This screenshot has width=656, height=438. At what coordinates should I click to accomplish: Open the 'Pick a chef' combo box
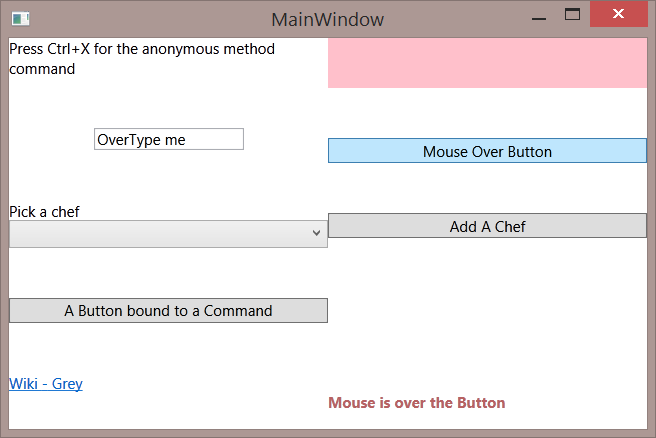pyautogui.click(x=168, y=234)
